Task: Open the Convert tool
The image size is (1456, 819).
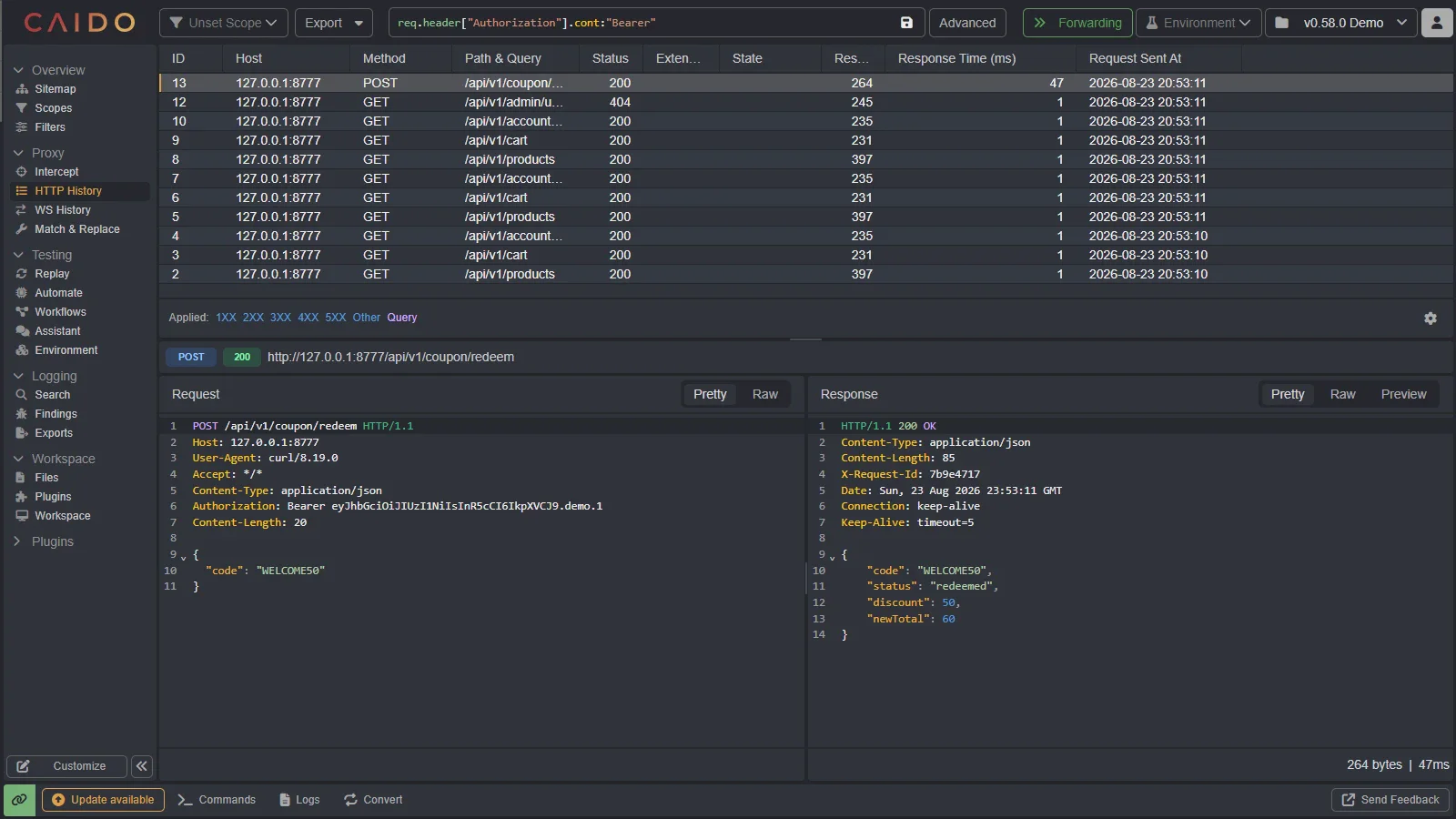Action: tap(373, 800)
